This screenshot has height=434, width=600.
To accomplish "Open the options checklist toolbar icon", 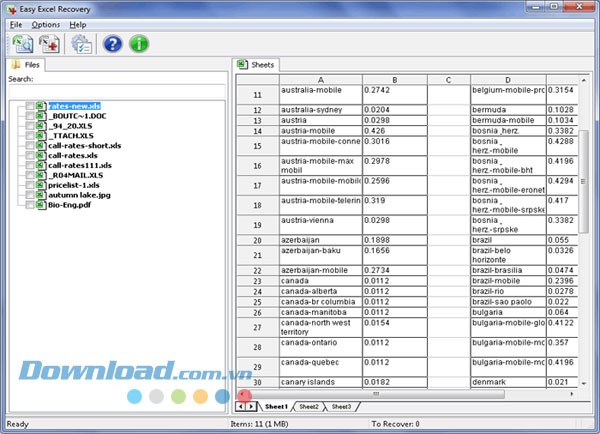I will tap(81, 43).
